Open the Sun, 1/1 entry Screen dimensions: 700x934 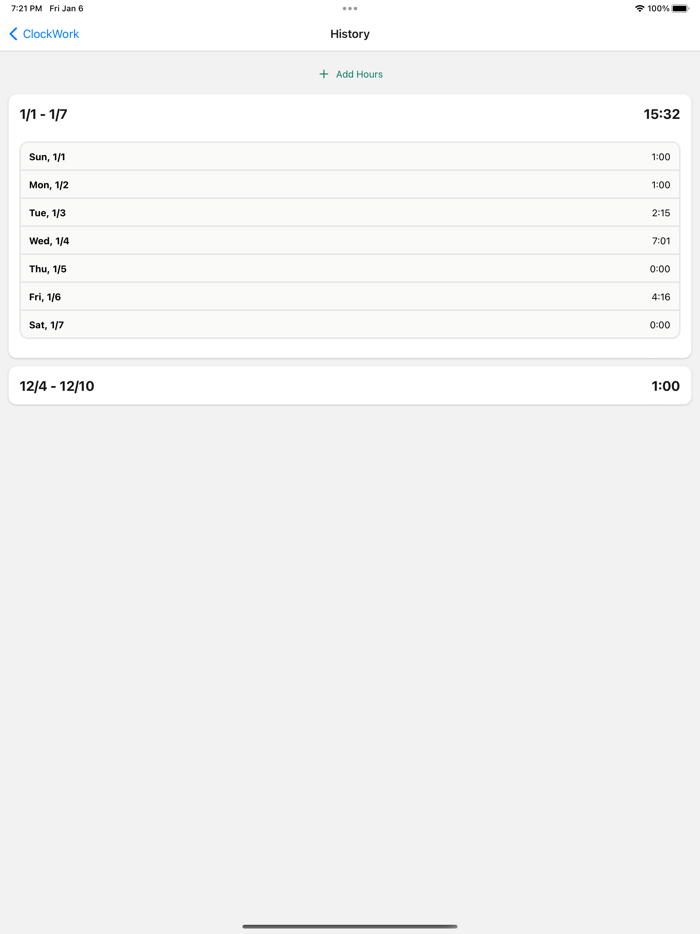pyautogui.click(x=350, y=157)
